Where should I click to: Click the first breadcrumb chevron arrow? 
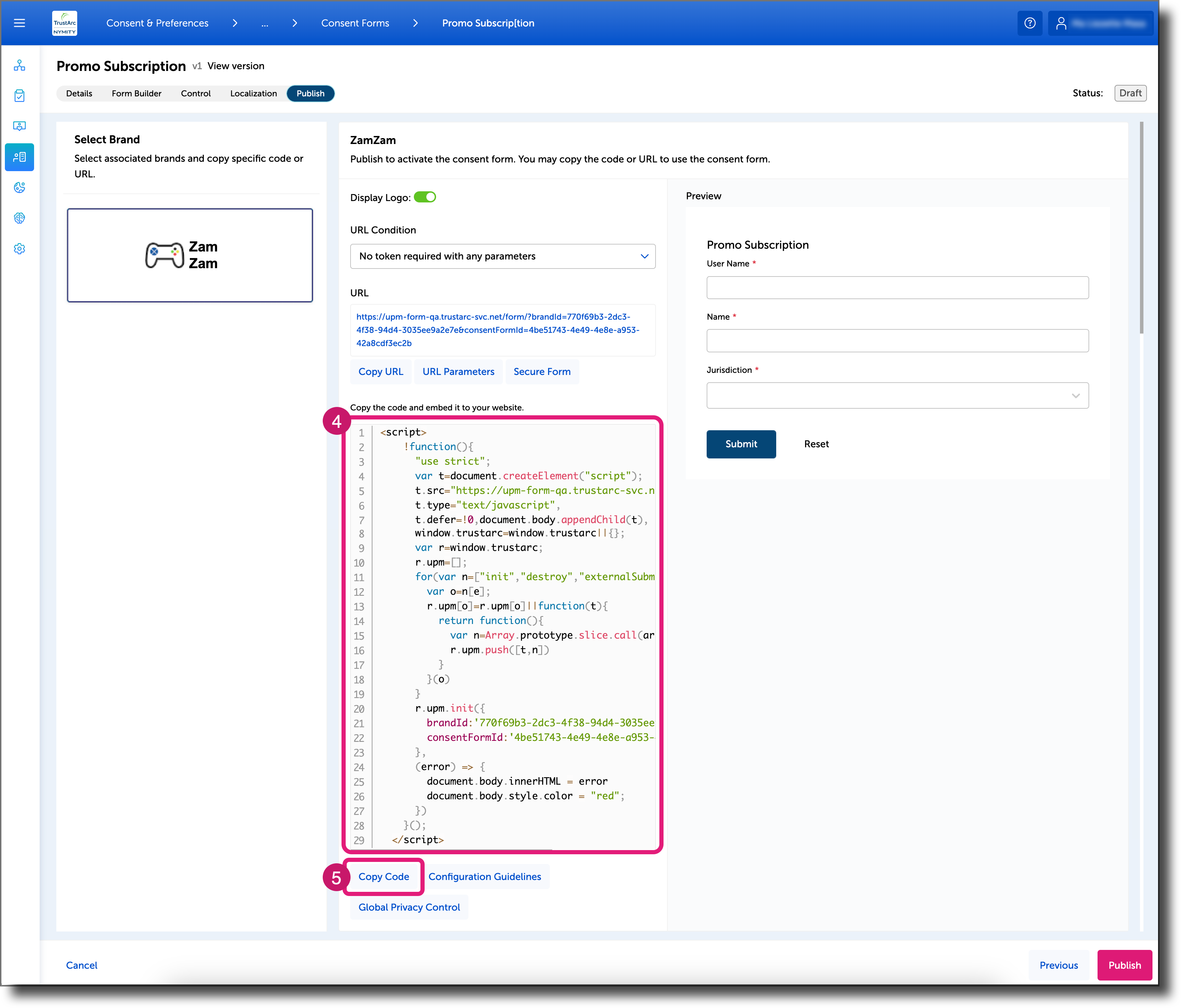point(235,23)
